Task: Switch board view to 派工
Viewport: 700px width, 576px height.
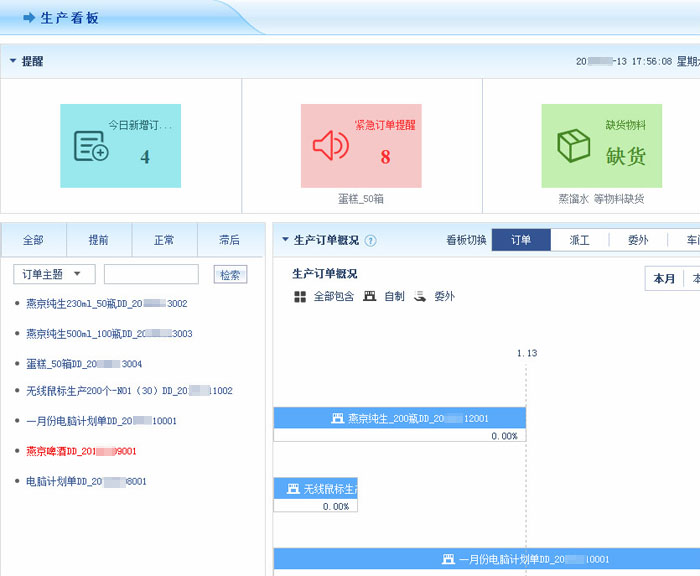Action: coord(579,240)
